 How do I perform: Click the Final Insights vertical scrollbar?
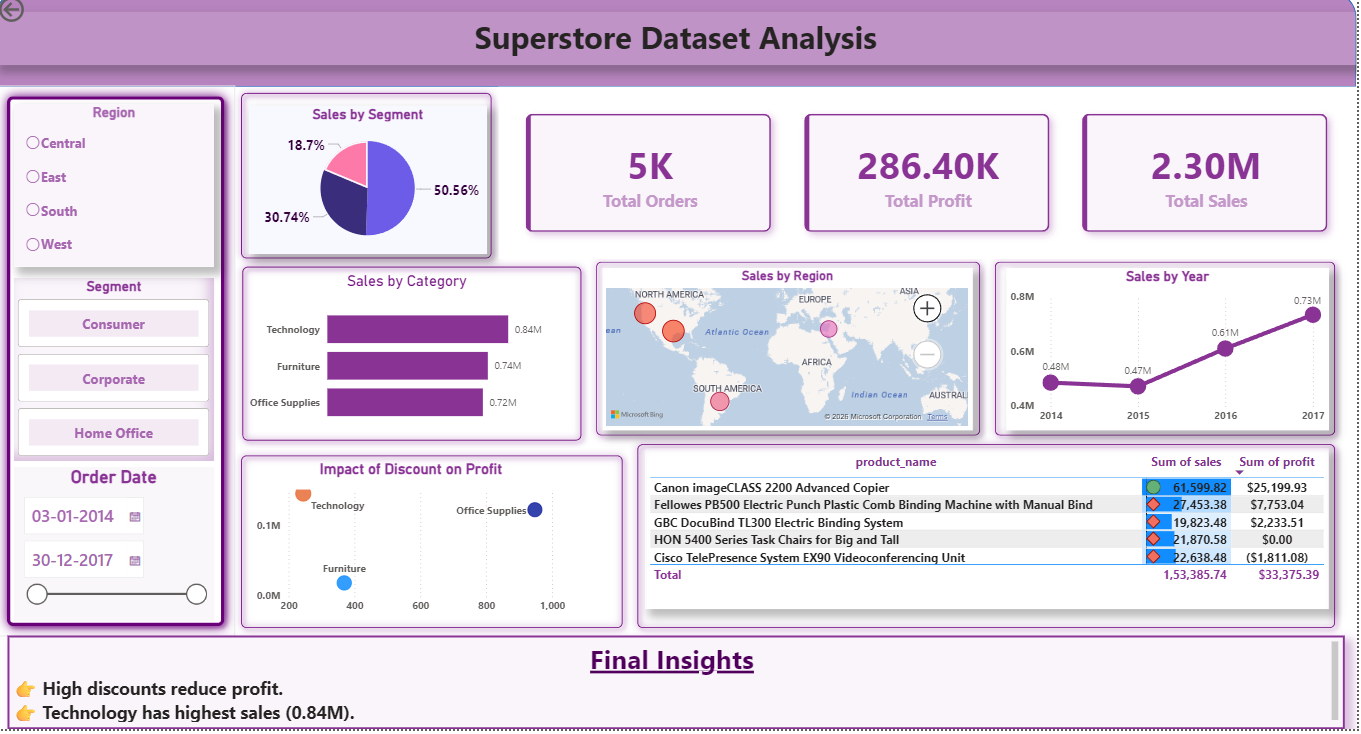click(x=1334, y=680)
